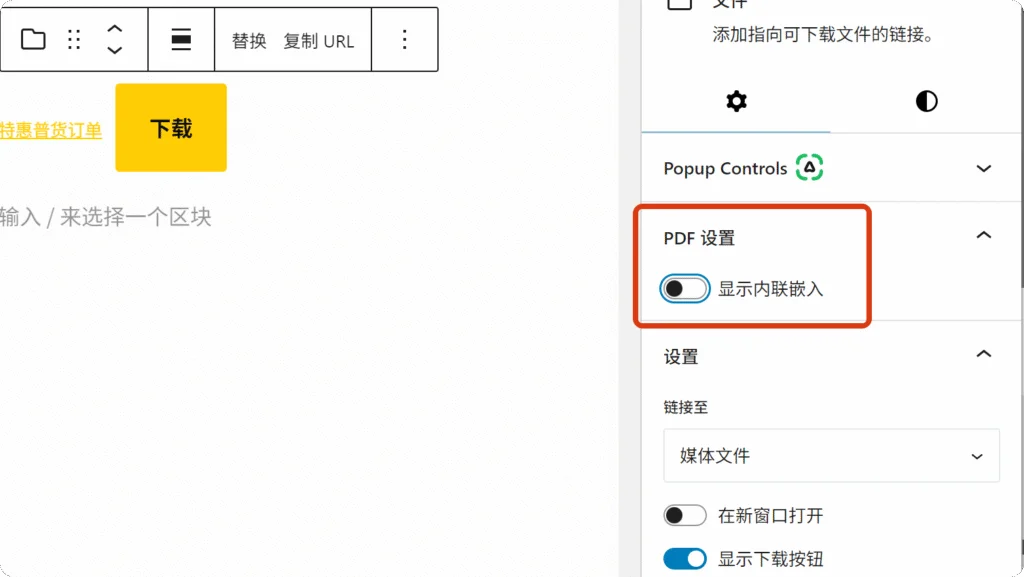
Task: Collapse the PDF 设置 section
Action: click(x=984, y=236)
